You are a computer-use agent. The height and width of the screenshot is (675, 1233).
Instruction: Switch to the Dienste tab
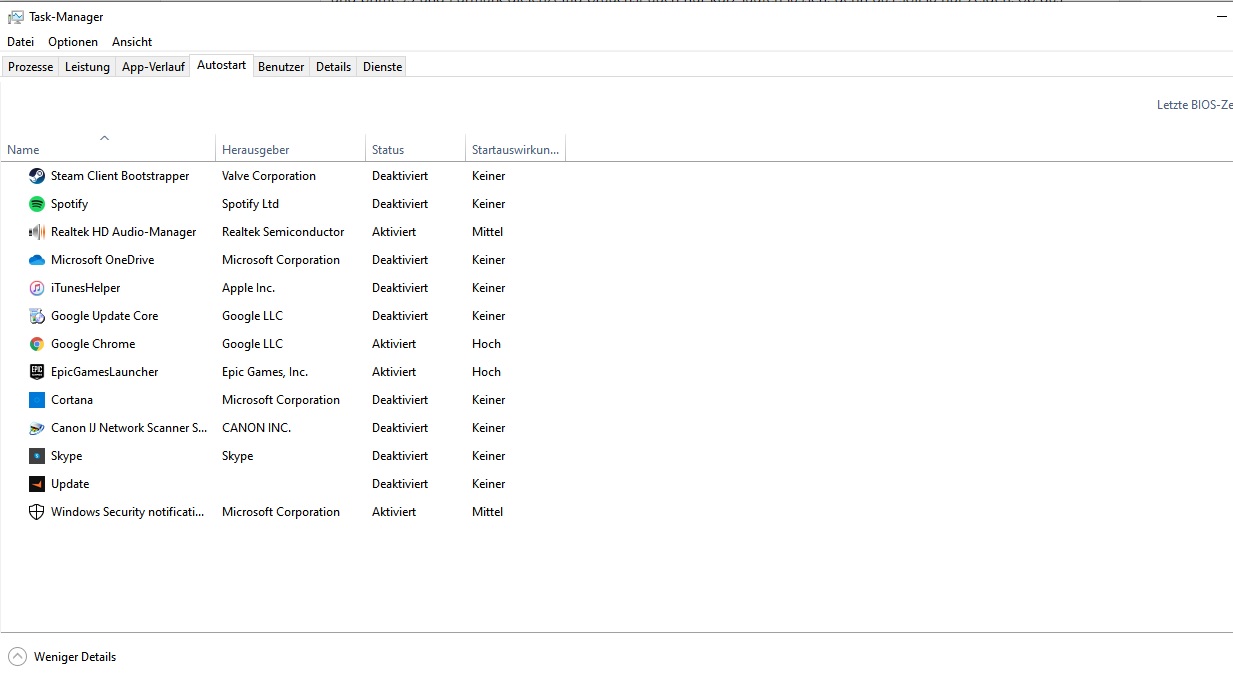[383, 67]
